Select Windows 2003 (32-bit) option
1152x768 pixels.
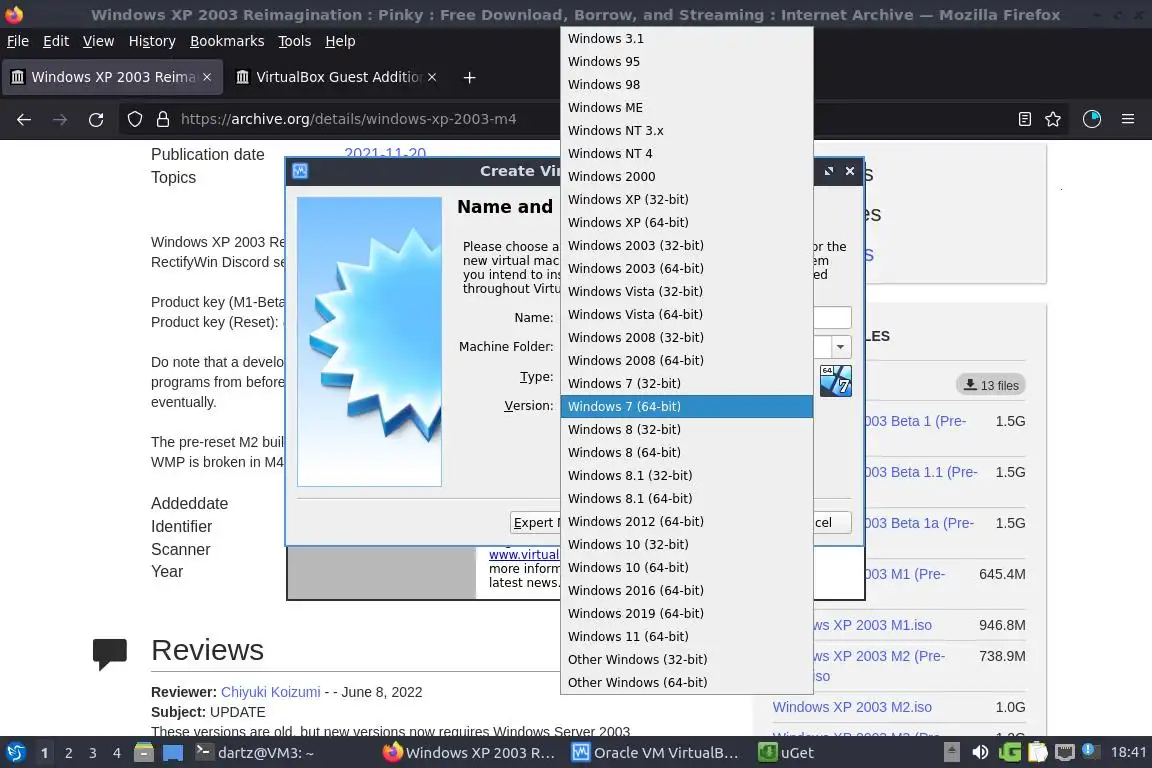(686, 245)
